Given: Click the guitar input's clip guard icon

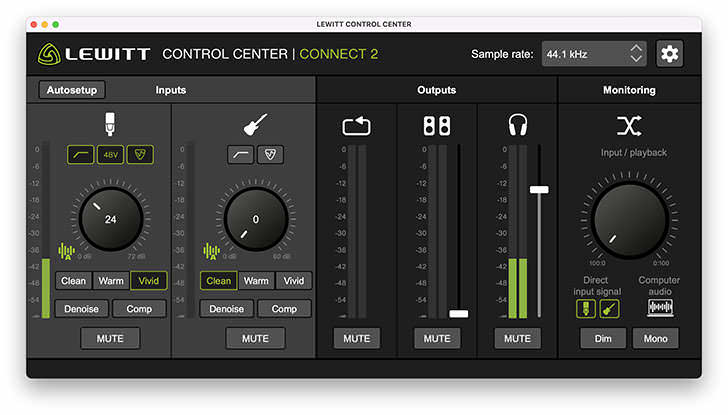Looking at the screenshot, I should pos(269,155).
